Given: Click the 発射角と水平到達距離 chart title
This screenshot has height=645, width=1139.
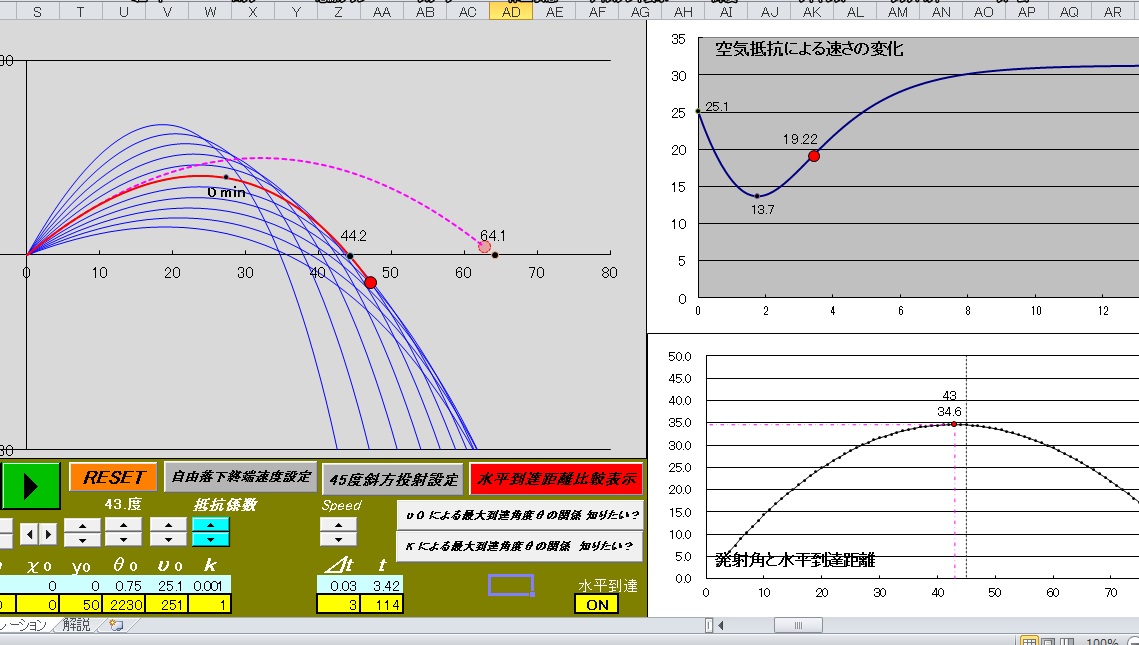Looking at the screenshot, I should click(x=795, y=560).
